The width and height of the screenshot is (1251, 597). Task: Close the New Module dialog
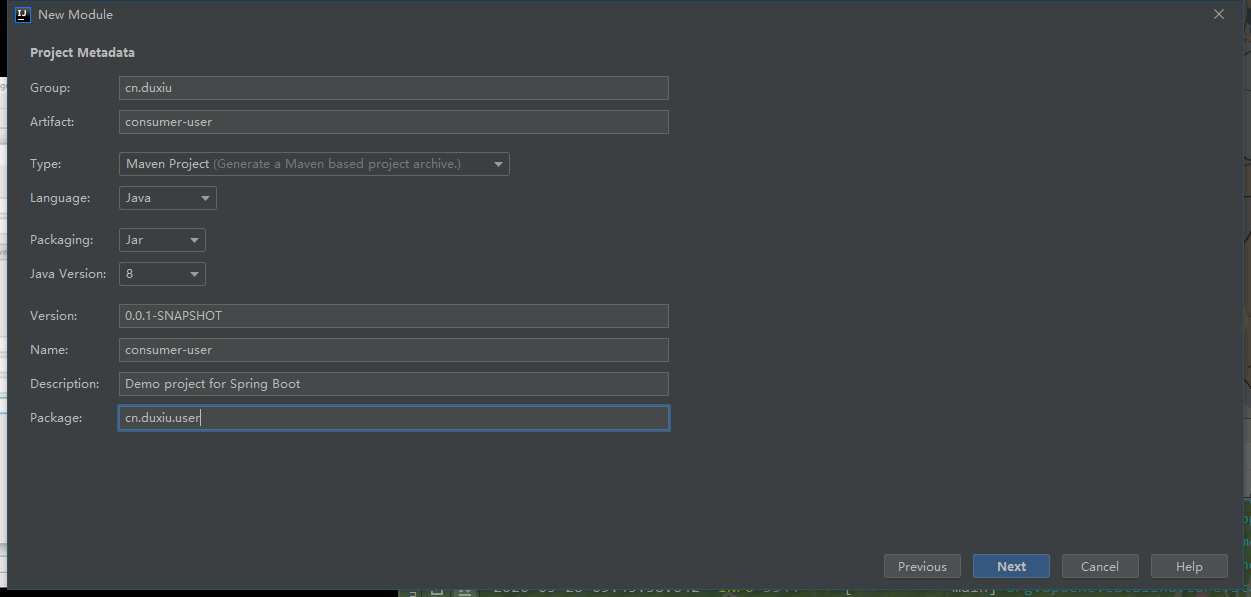(x=1218, y=15)
